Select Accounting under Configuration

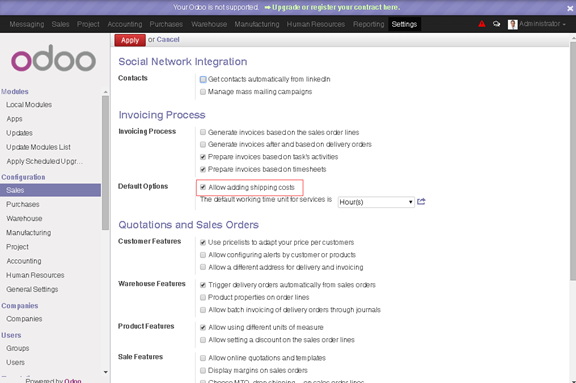click(24, 261)
